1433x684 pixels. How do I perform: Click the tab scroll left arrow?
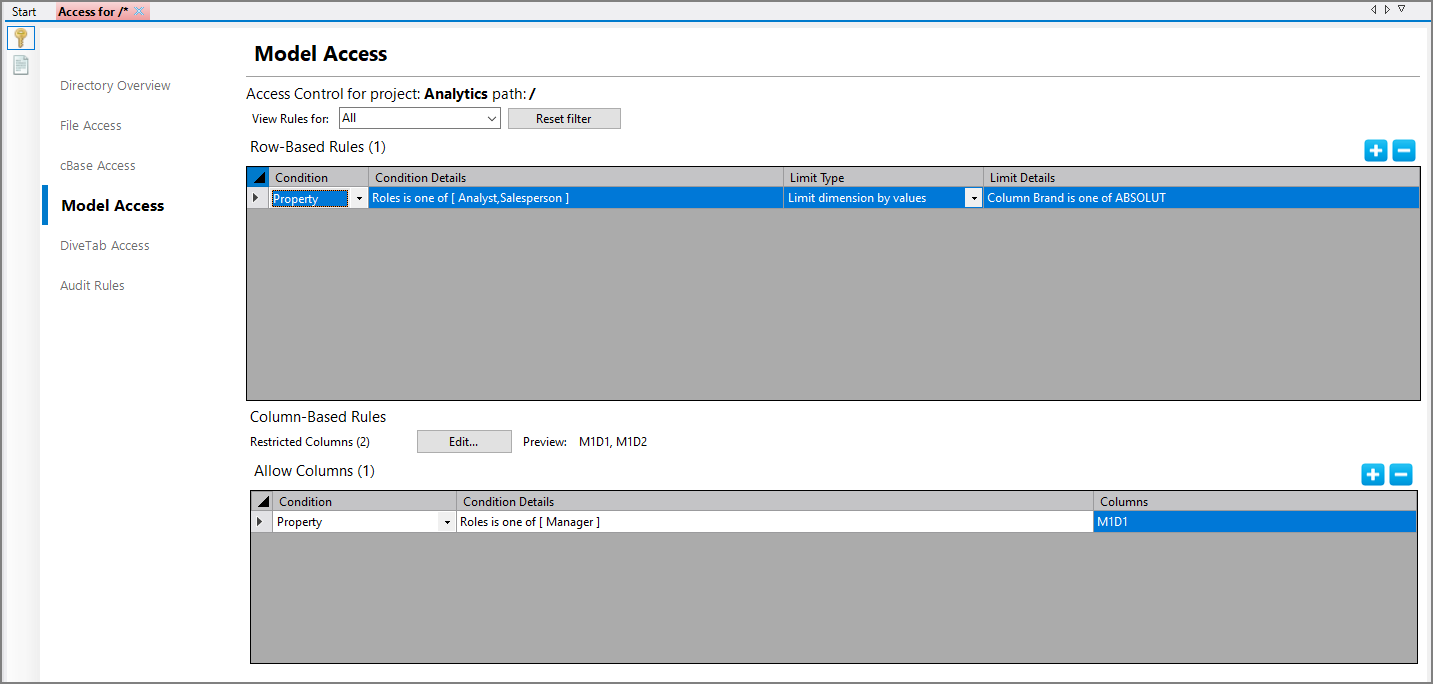click(x=1374, y=9)
